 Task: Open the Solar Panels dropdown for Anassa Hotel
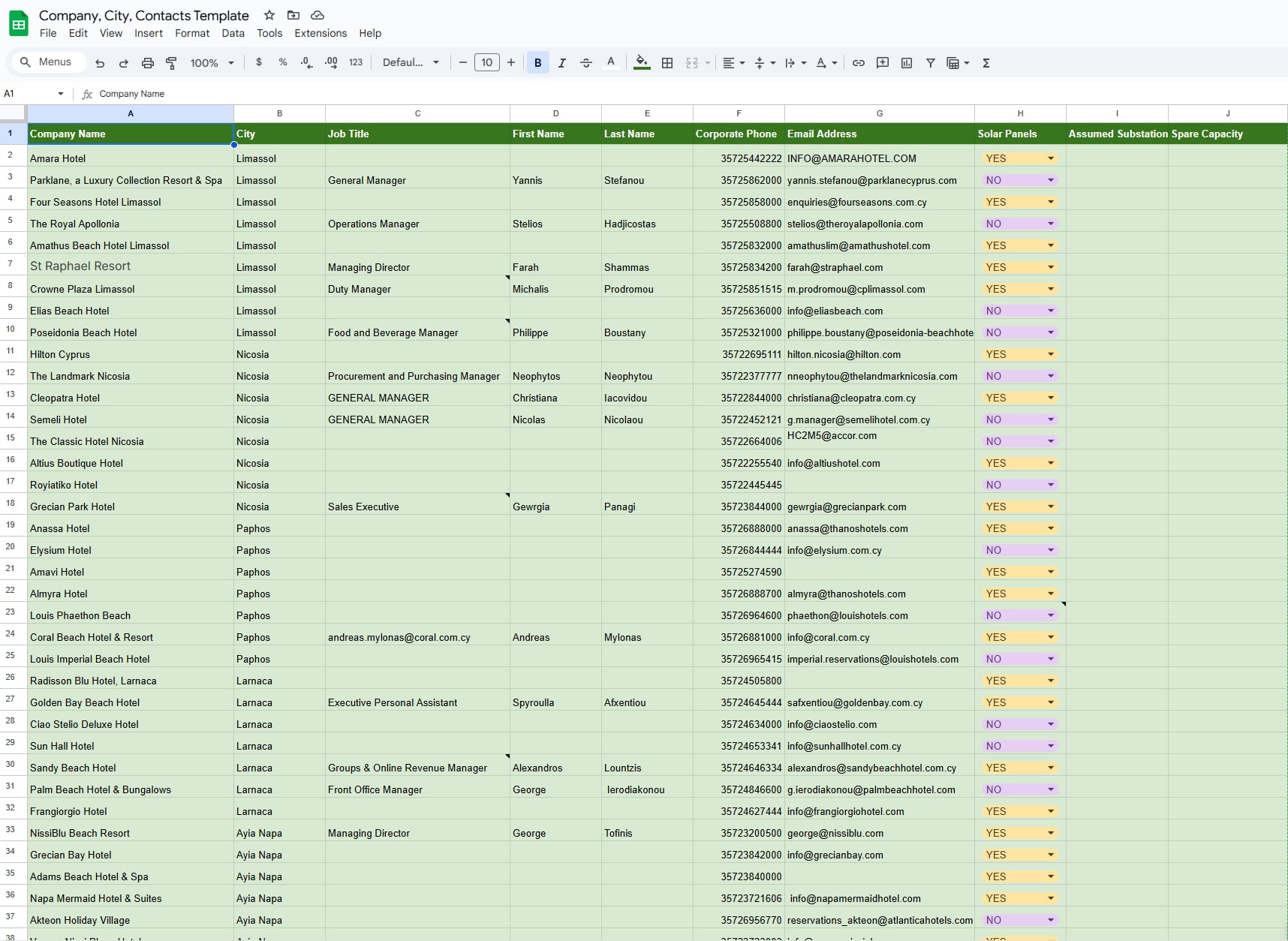point(1051,528)
